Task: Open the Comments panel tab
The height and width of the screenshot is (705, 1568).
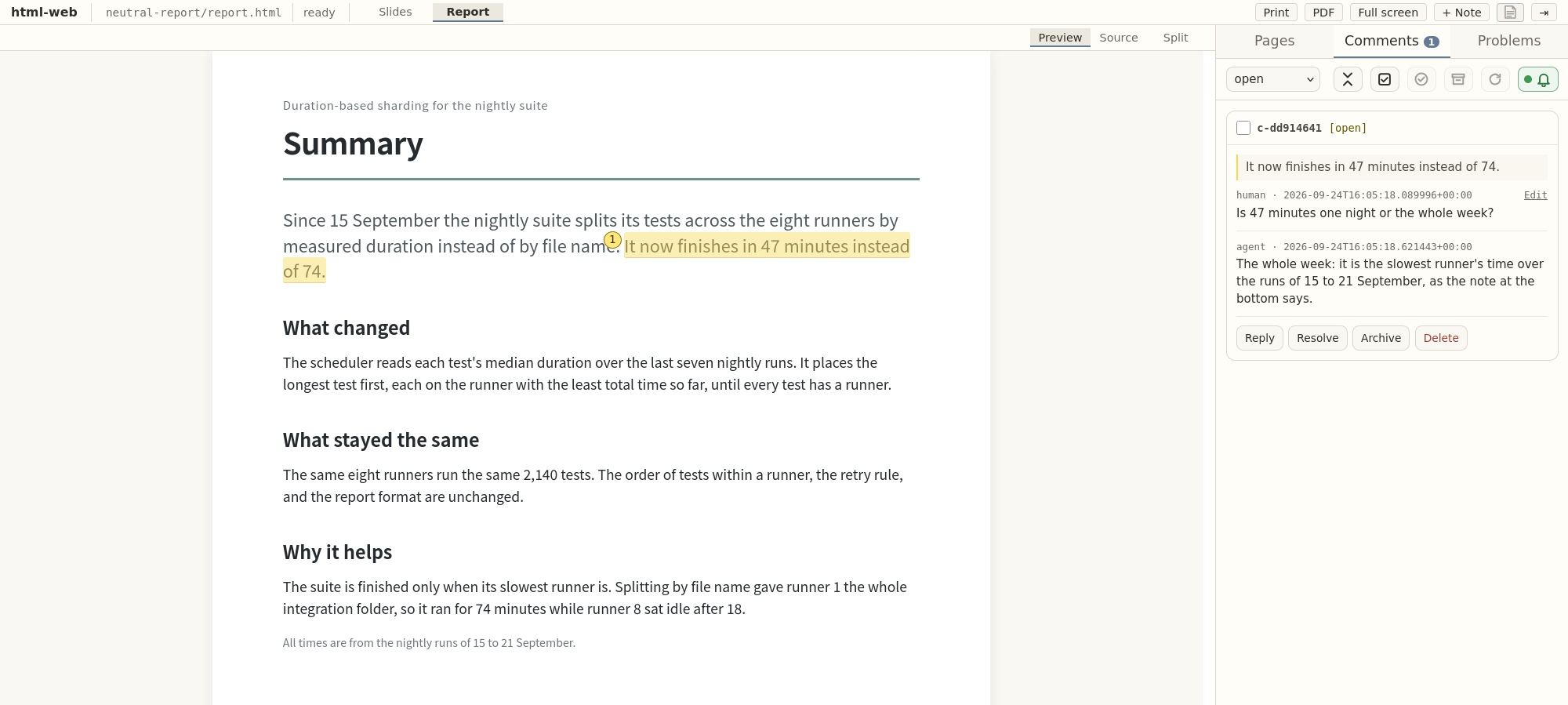Action: (x=1392, y=41)
